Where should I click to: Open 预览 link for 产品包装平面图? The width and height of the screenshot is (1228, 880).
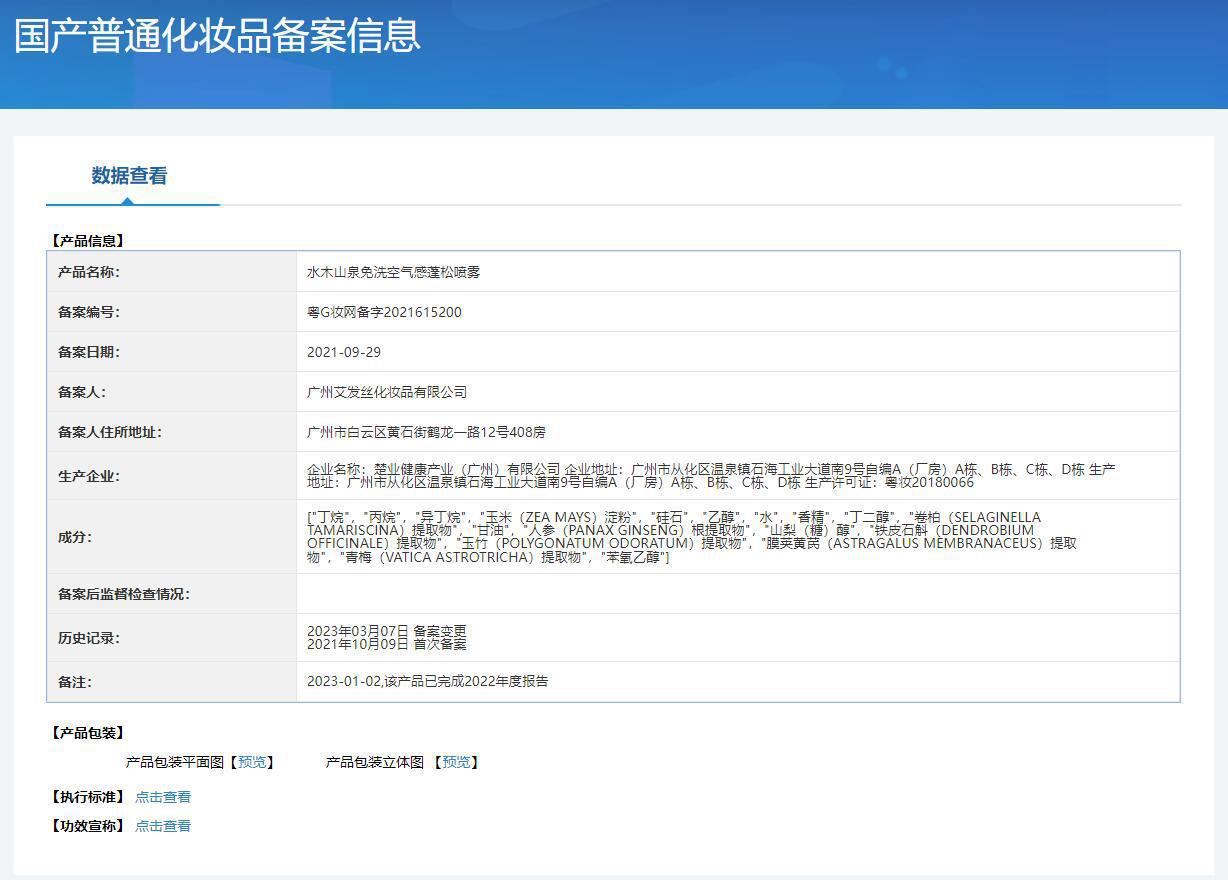[x=252, y=762]
